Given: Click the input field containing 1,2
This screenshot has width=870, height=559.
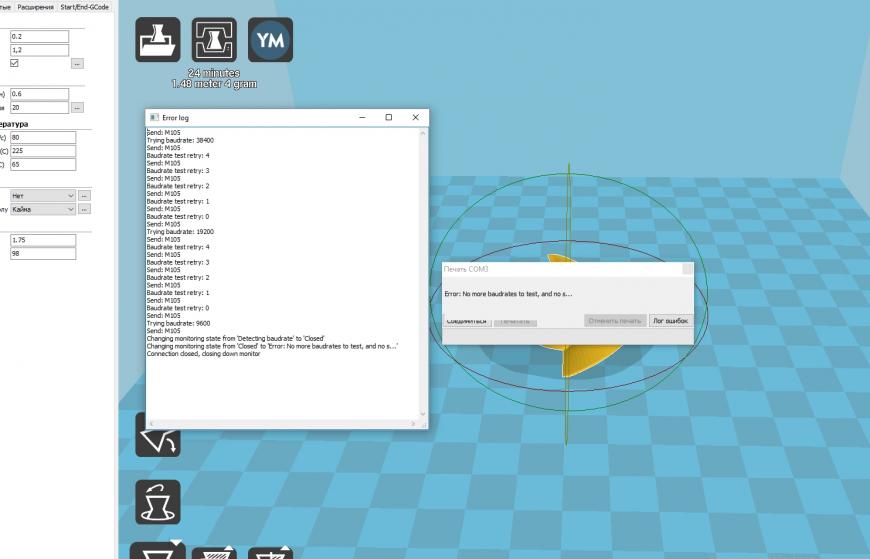Looking at the screenshot, I should pyautogui.click(x=39, y=50).
